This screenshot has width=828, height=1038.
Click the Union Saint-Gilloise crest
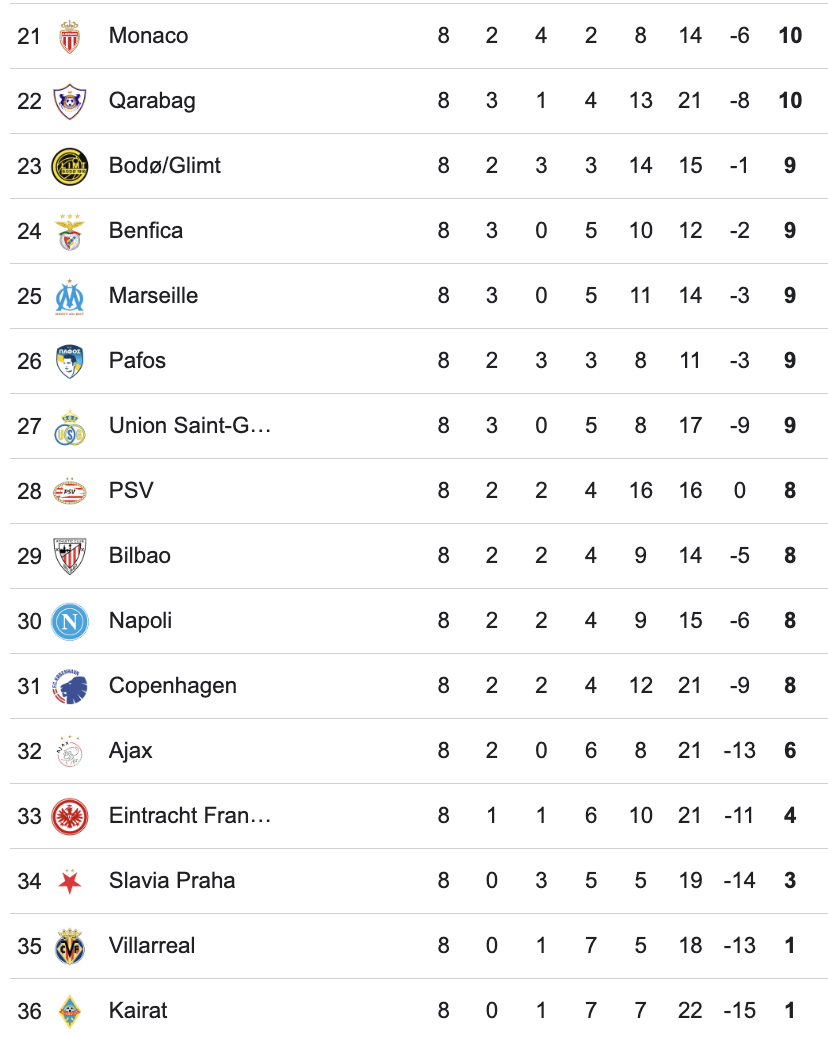[69, 426]
